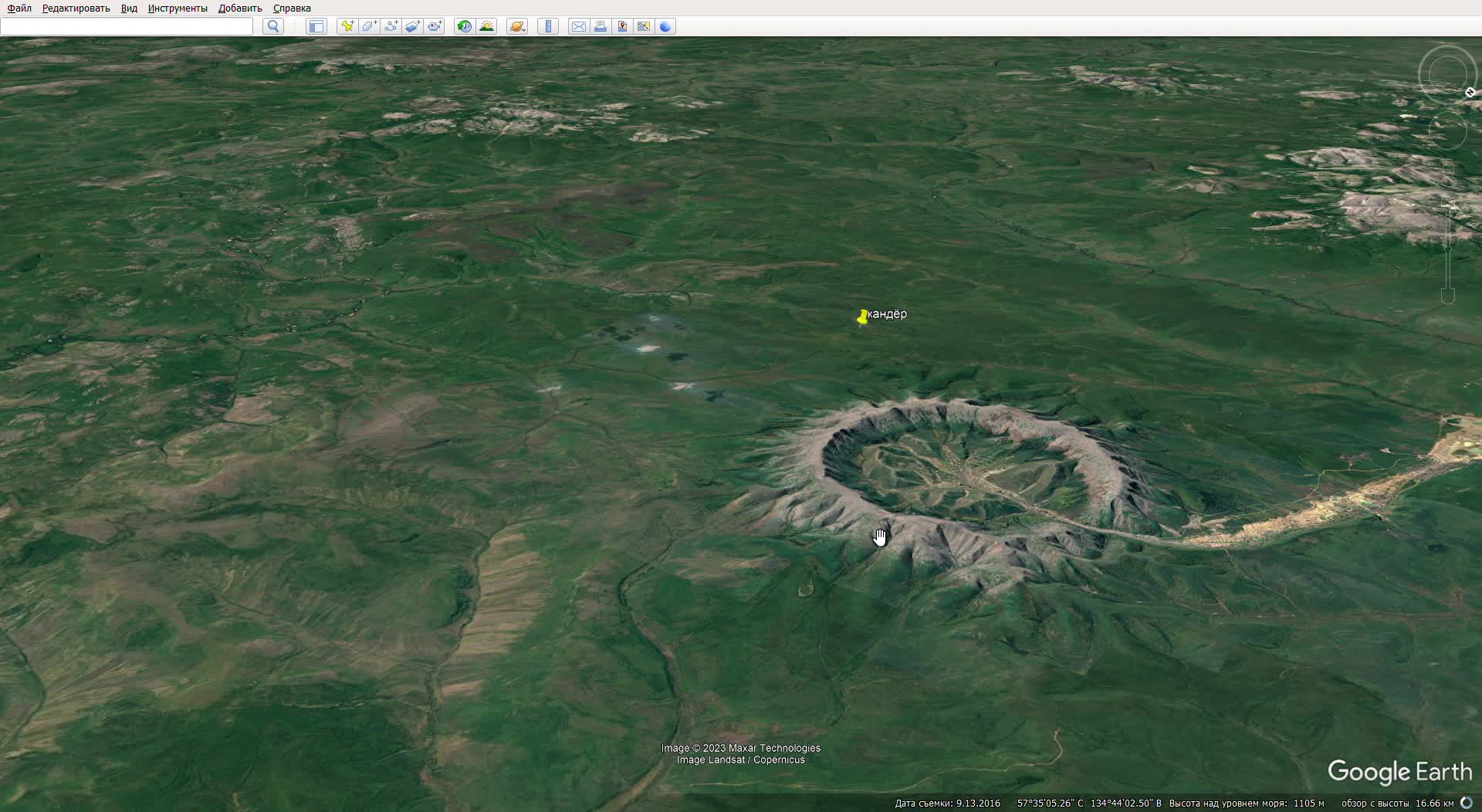
Task: Add a path using the toolbar
Action: (391, 26)
